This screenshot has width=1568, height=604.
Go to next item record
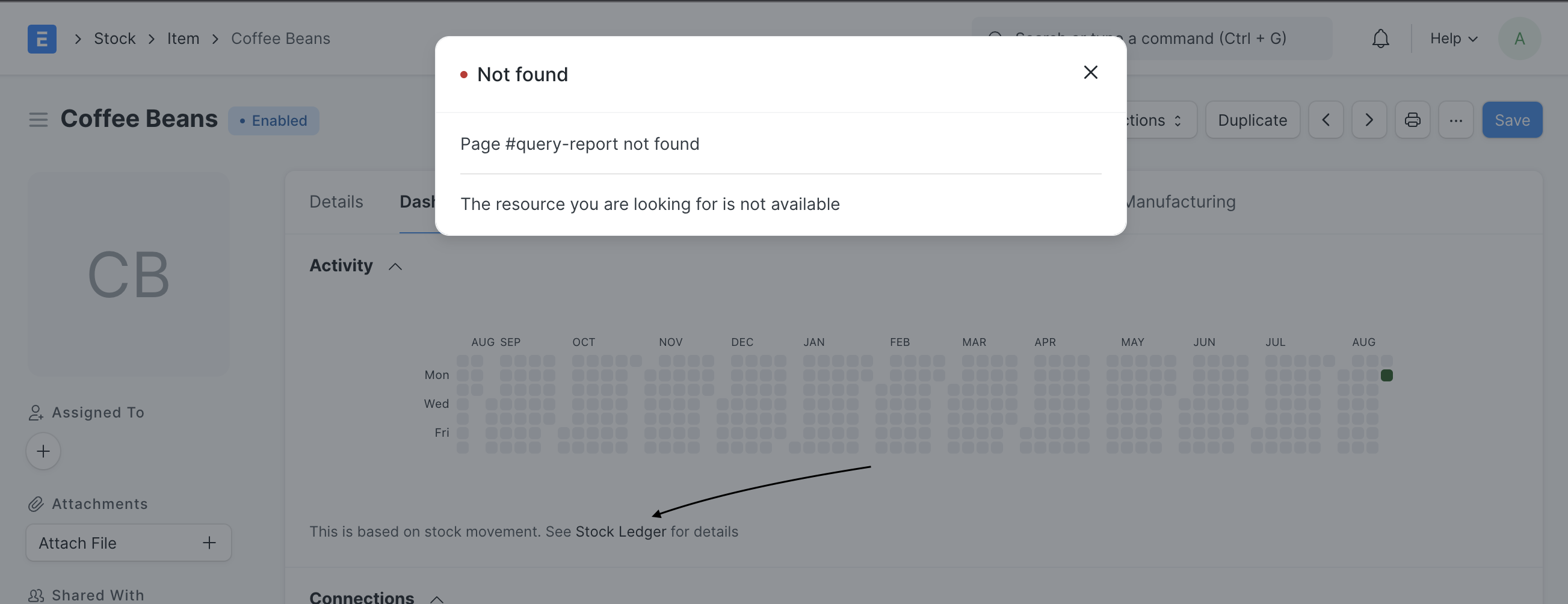1369,119
